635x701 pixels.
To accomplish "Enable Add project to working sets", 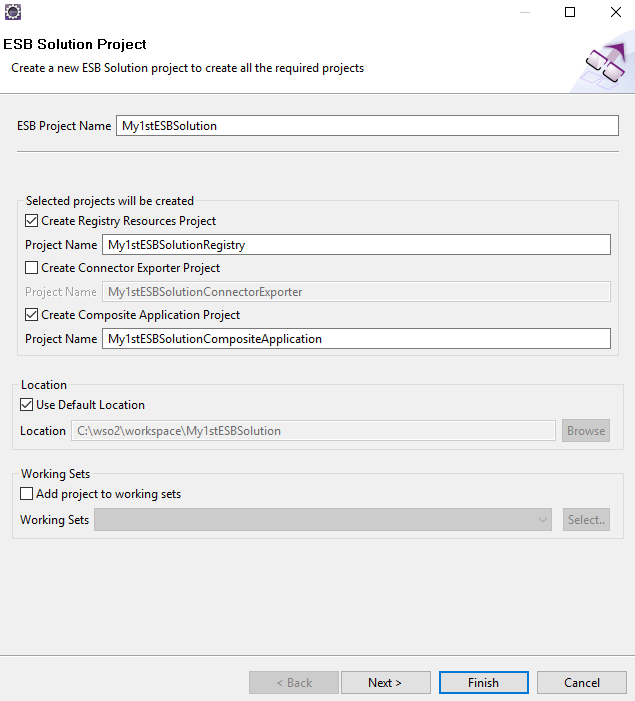I will pos(27,494).
